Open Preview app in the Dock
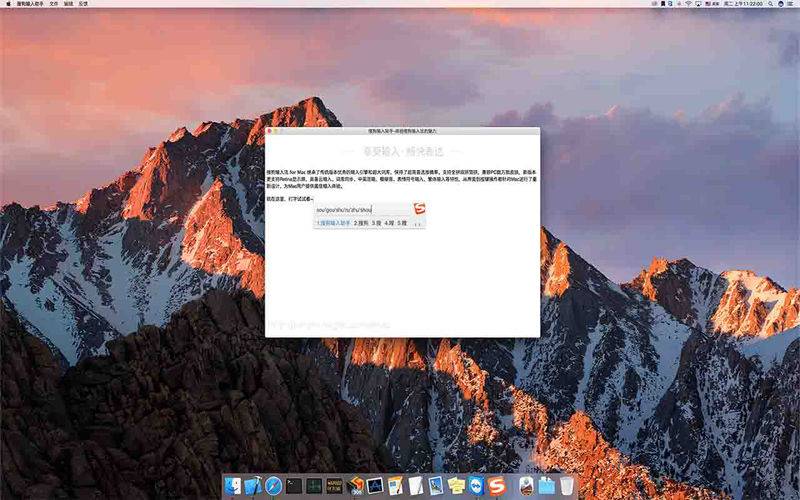800x500 pixels. (x=436, y=486)
